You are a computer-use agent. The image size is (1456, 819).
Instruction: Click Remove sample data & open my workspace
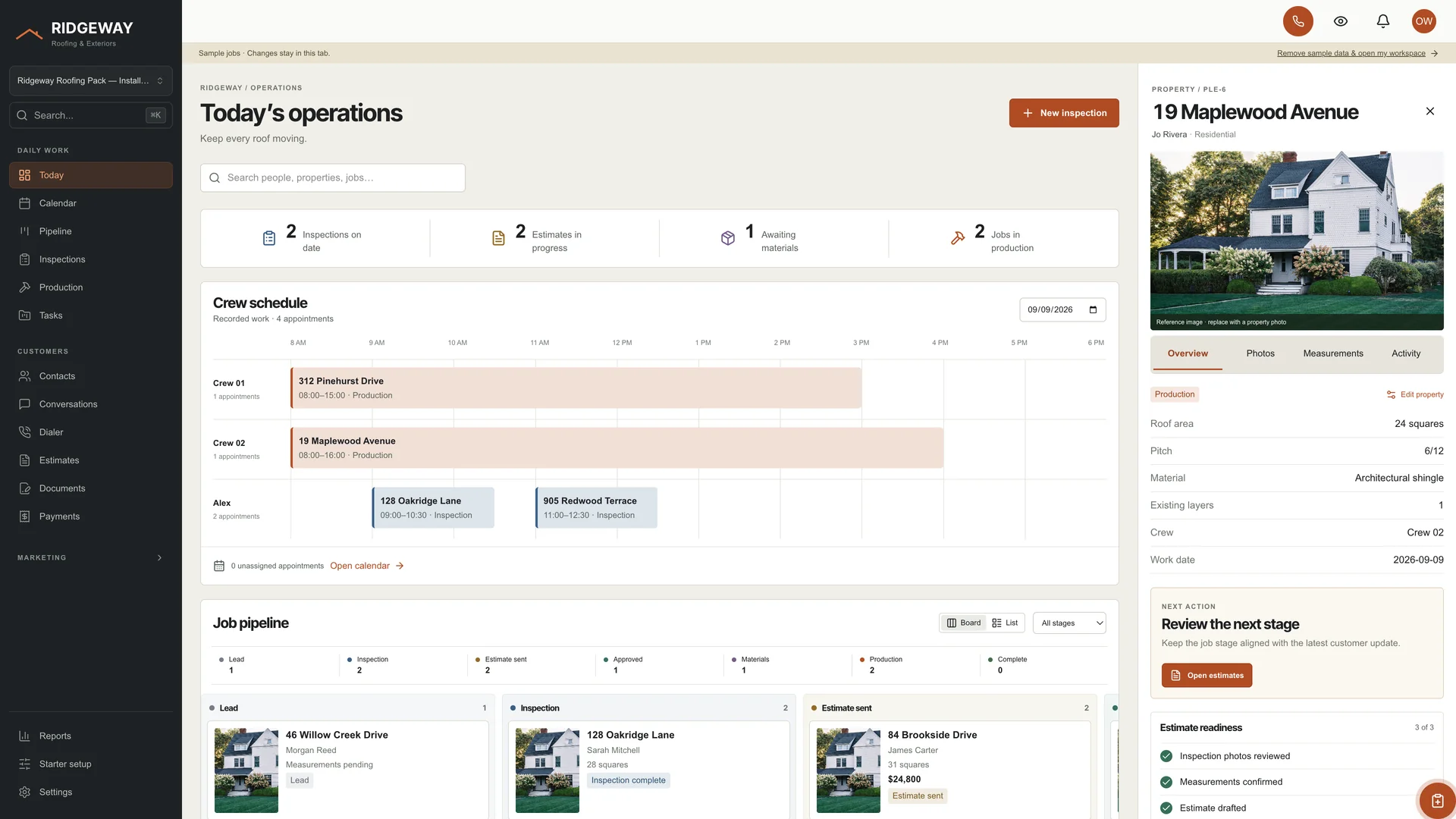(1357, 53)
